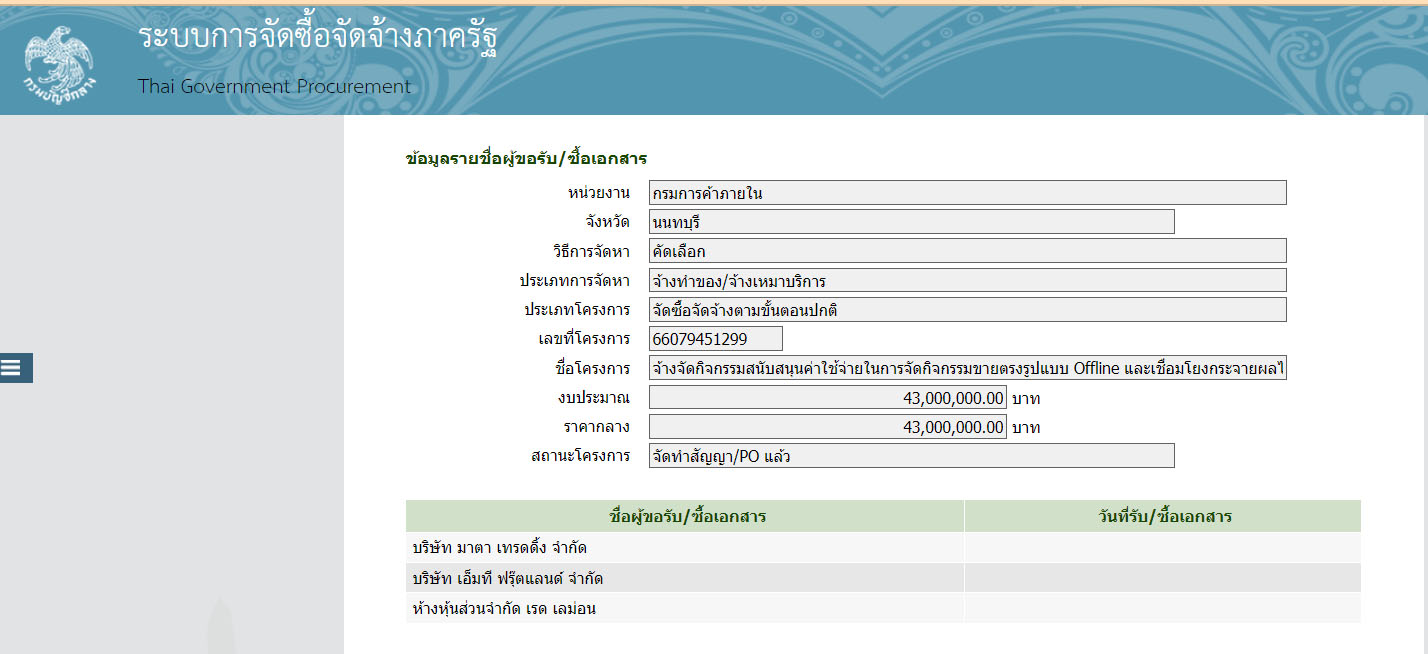This screenshot has height=654, width=1428.
Task: Select the สถานะโครงการ status field
Action: pyautogui.click(x=911, y=456)
